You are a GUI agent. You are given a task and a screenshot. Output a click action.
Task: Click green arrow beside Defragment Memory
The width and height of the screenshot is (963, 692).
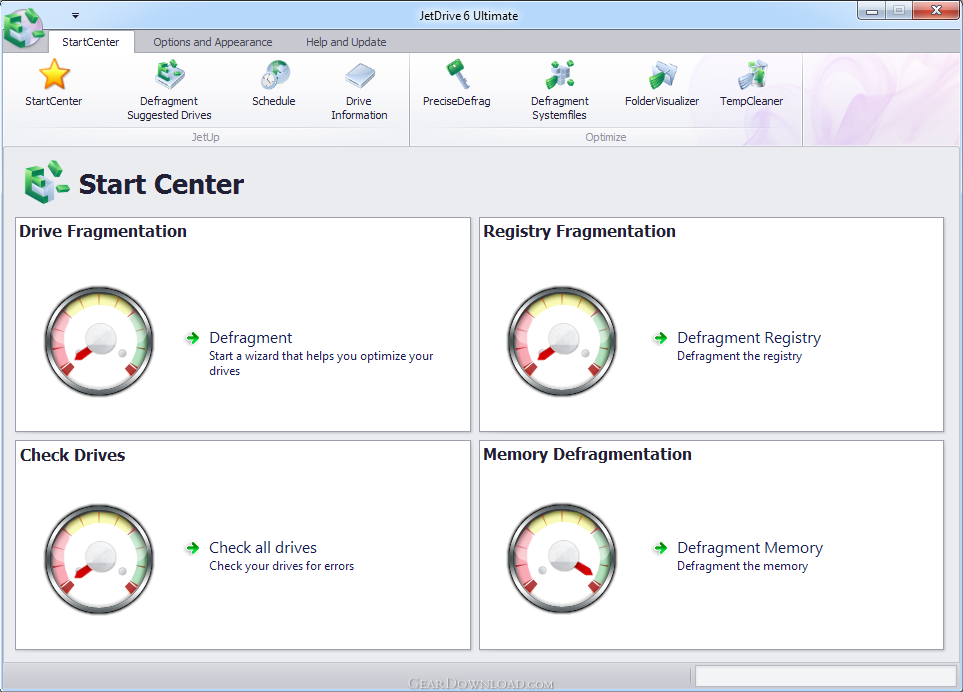(661, 548)
